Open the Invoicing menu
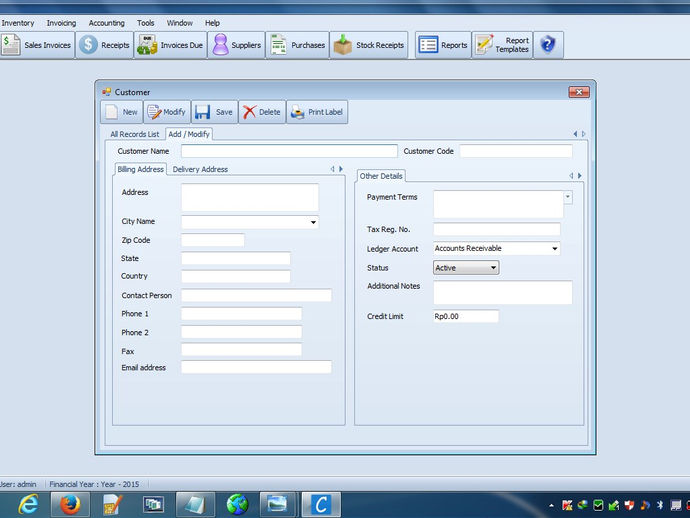 coord(61,23)
